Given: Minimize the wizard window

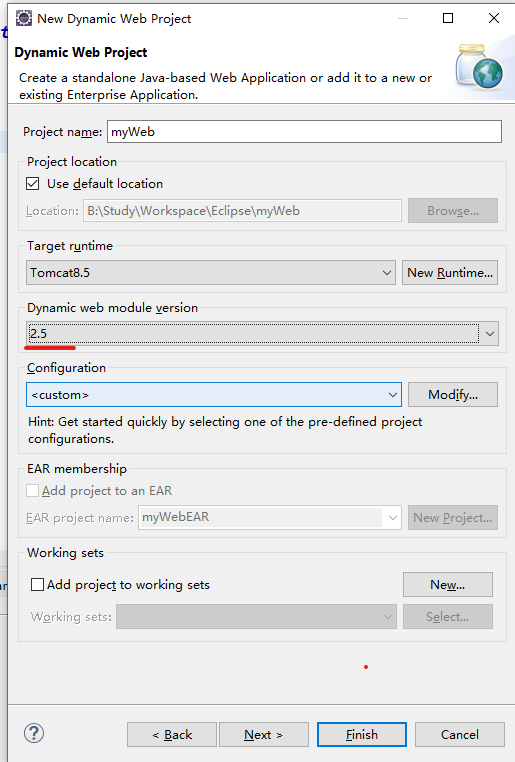Looking at the screenshot, I should click(x=403, y=18).
